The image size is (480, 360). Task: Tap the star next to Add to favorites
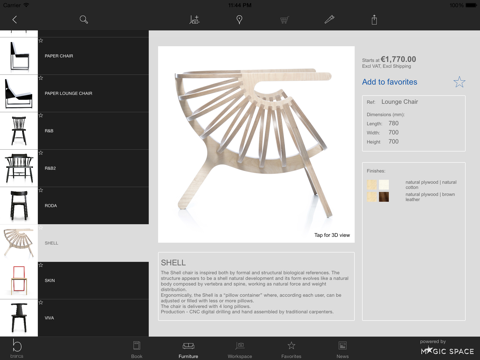coord(459,82)
